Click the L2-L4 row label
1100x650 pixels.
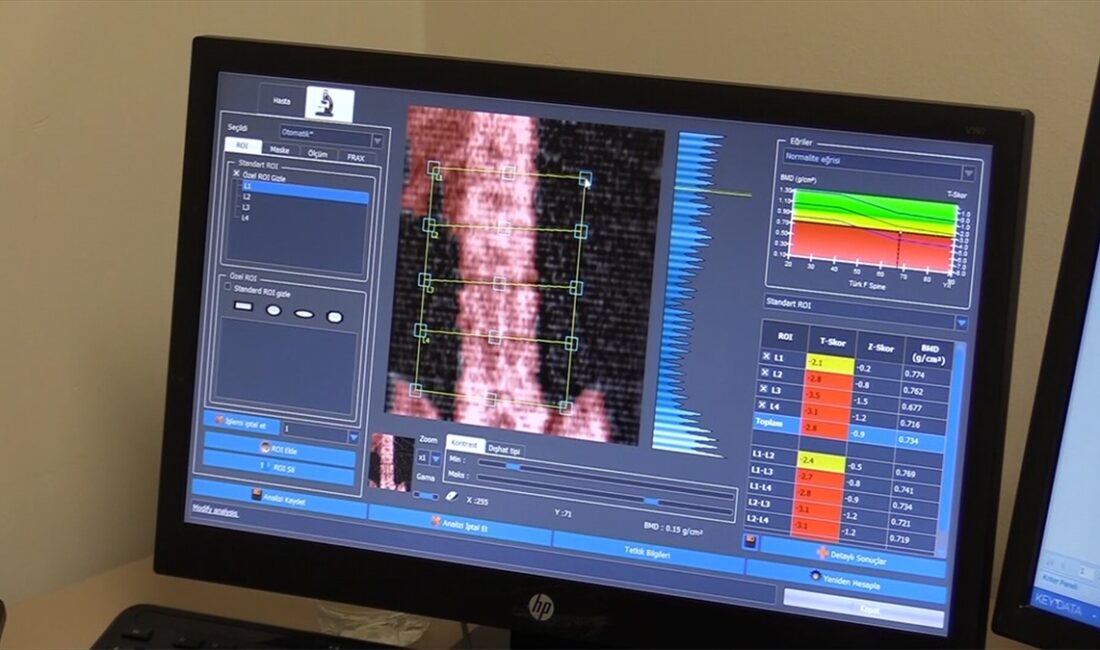click(x=758, y=519)
